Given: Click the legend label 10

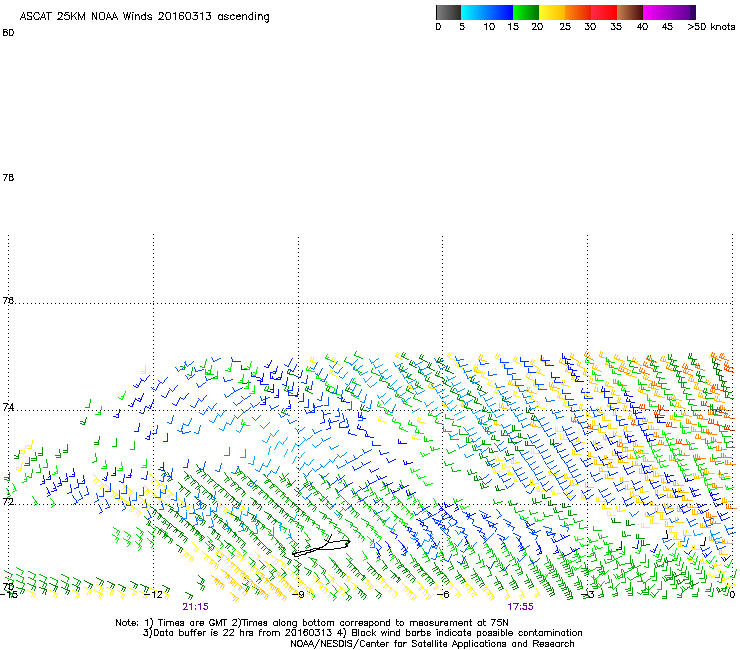Looking at the screenshot, I should pos(489,27).
